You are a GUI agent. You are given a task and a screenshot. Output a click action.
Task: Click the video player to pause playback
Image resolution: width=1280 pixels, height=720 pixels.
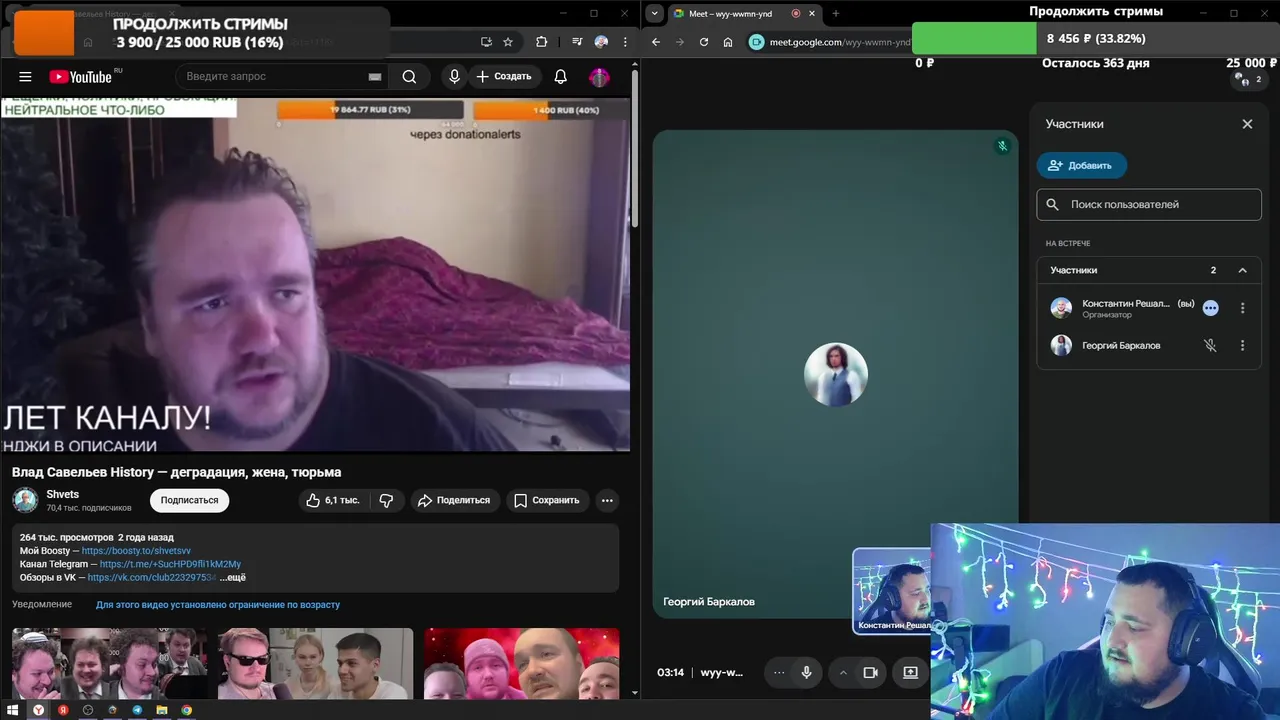point(315,274)
